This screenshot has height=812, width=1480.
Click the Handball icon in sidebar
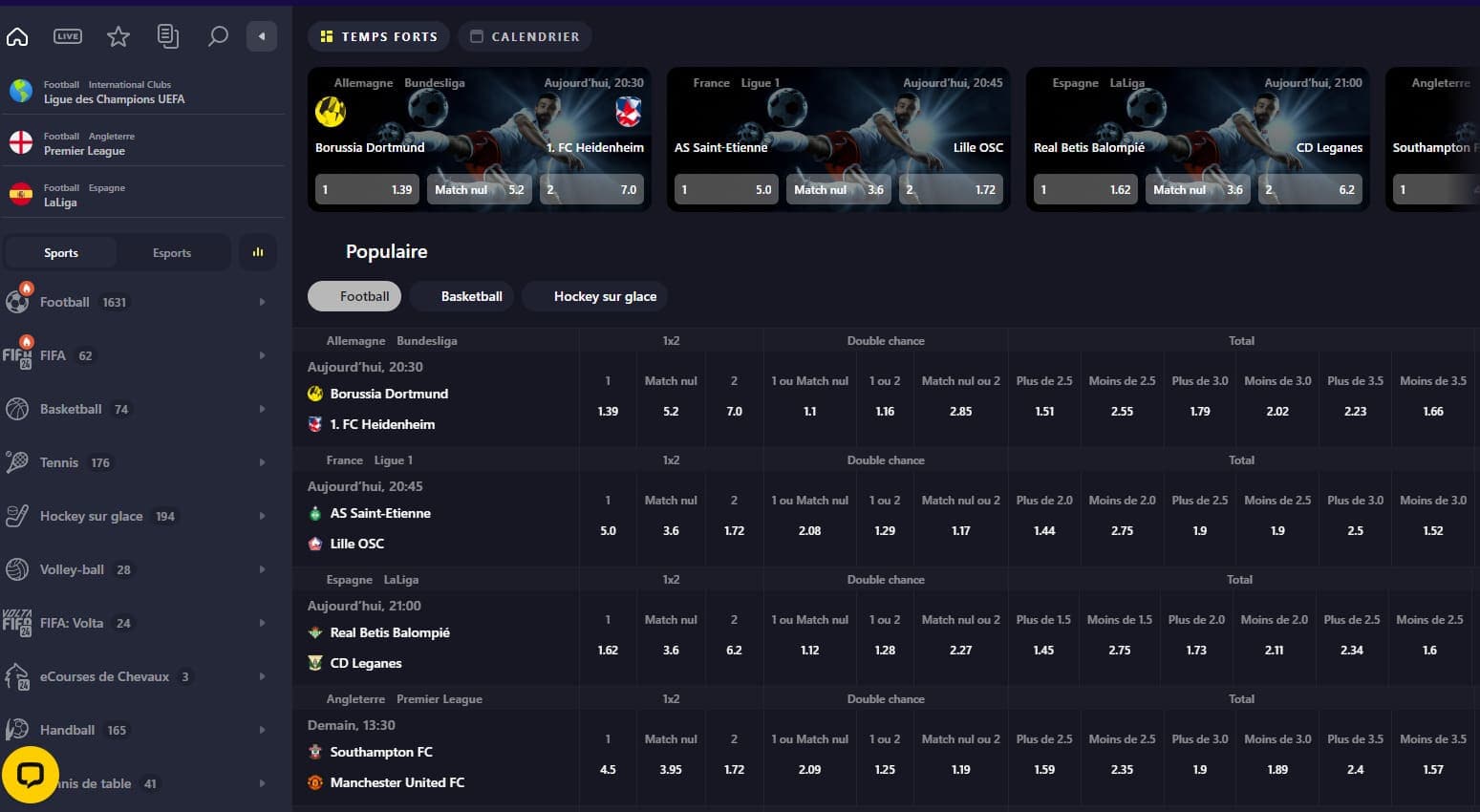[x=17, y=730]
